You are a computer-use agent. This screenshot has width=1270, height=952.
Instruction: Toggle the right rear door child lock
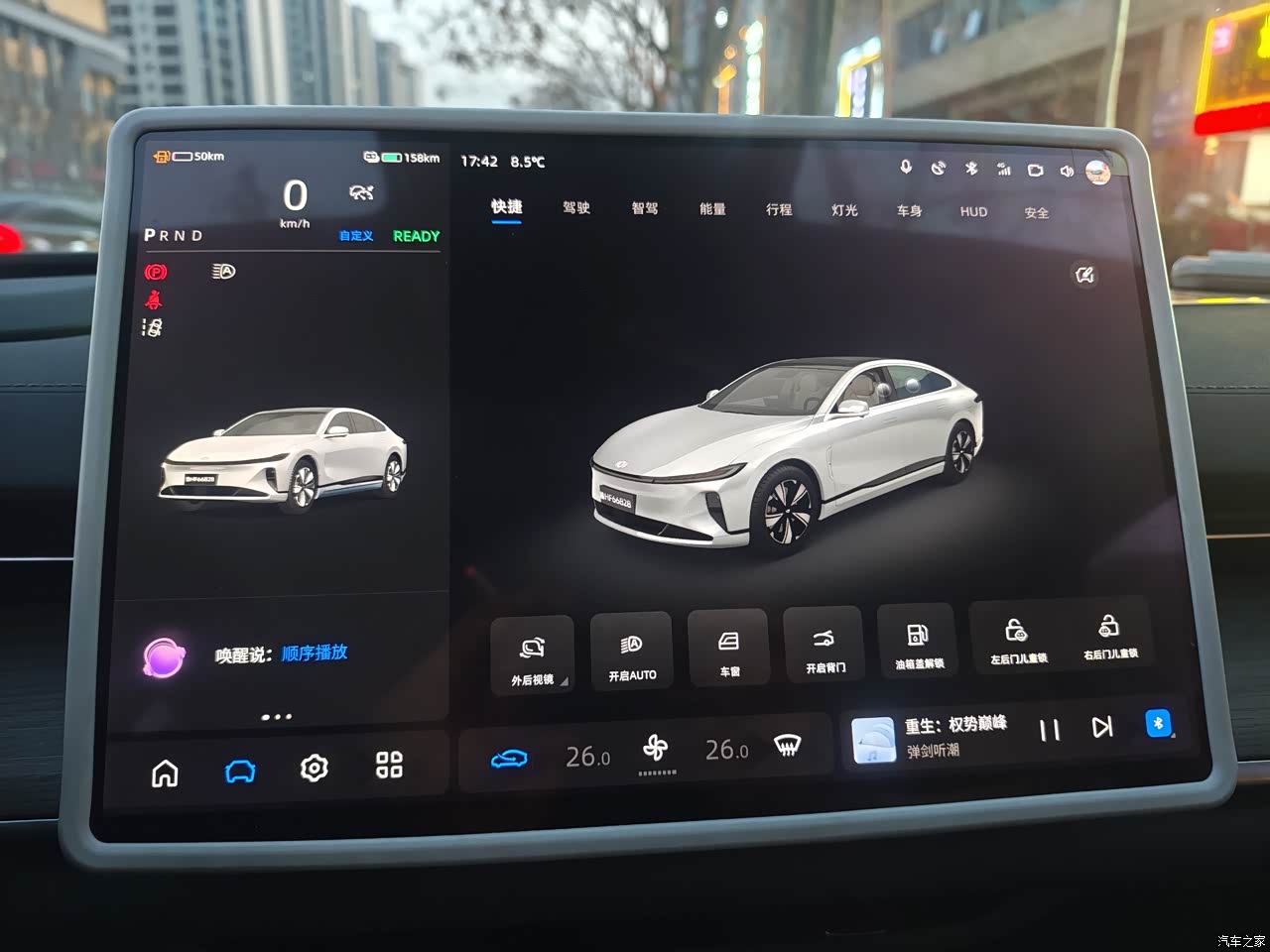pyautogui.click(x=1110, y=637)
